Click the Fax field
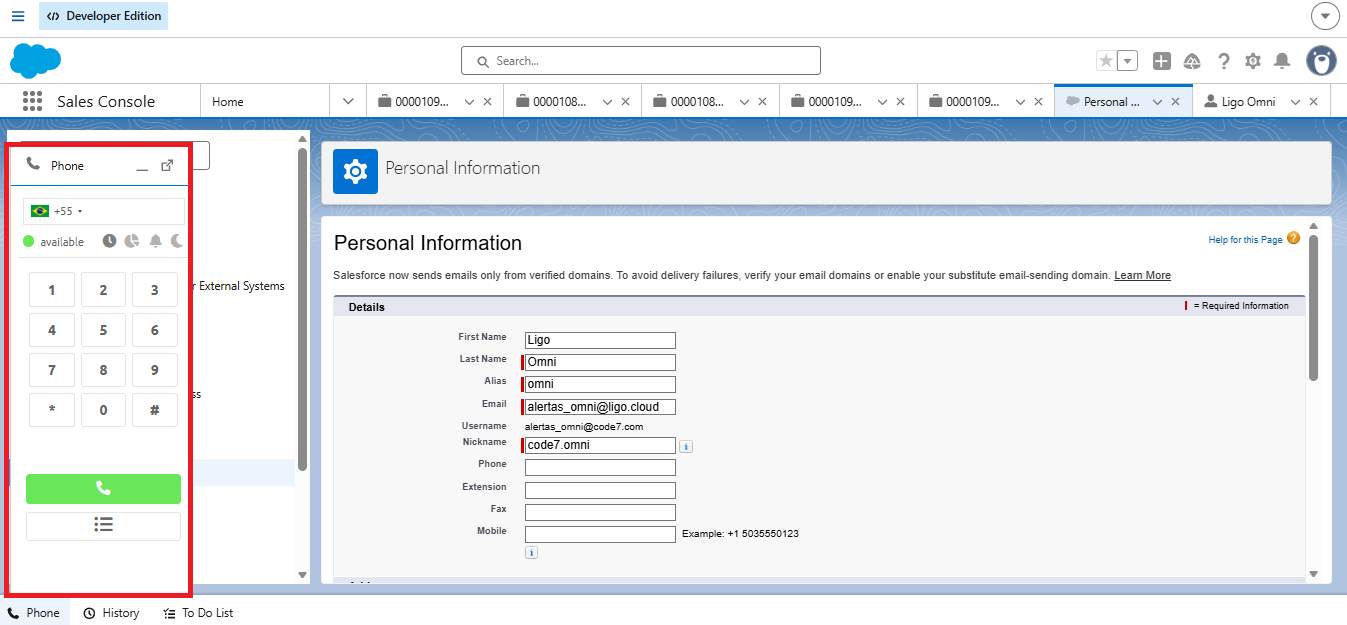The width and height of the screenshot is (1347, 625). click(600, 512)
